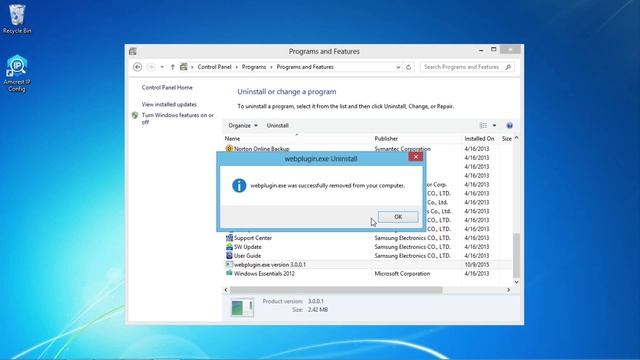Open View installed updates link
The image size is (640, 360).
(x=169, y=104)
